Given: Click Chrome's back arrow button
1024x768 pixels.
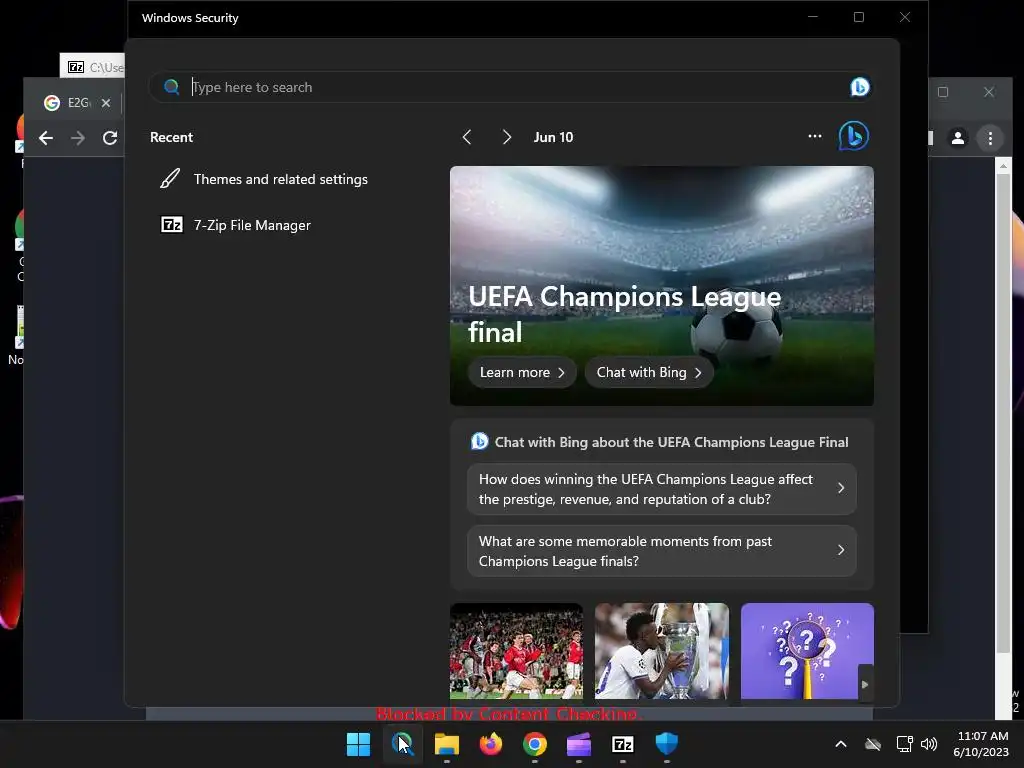Looking at the screenshot, I should (x=46, y=138).
